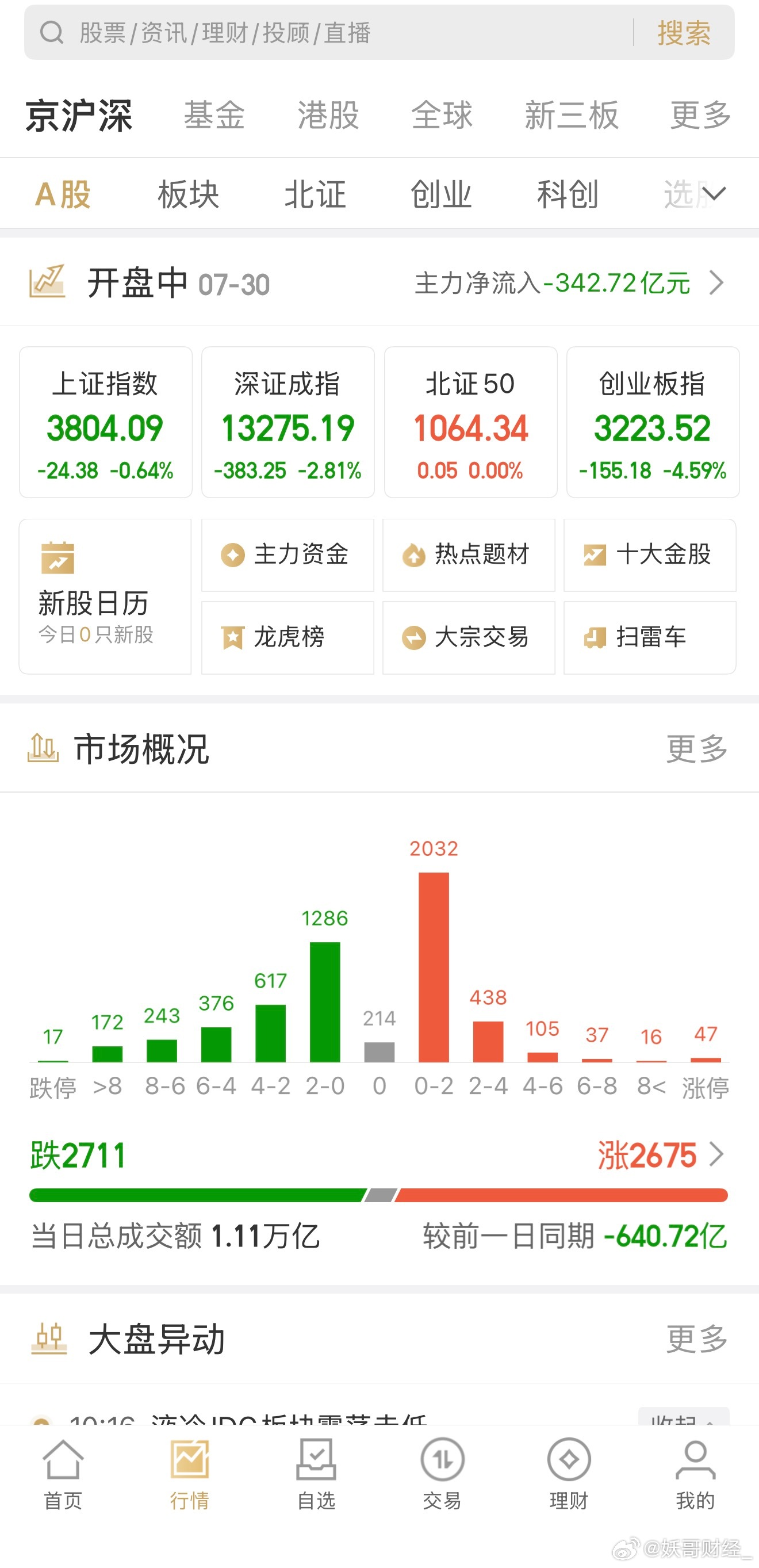Screen dimensions: 759x1568
Task: Select the A股 sub-tab
Action: pos(63,195)
